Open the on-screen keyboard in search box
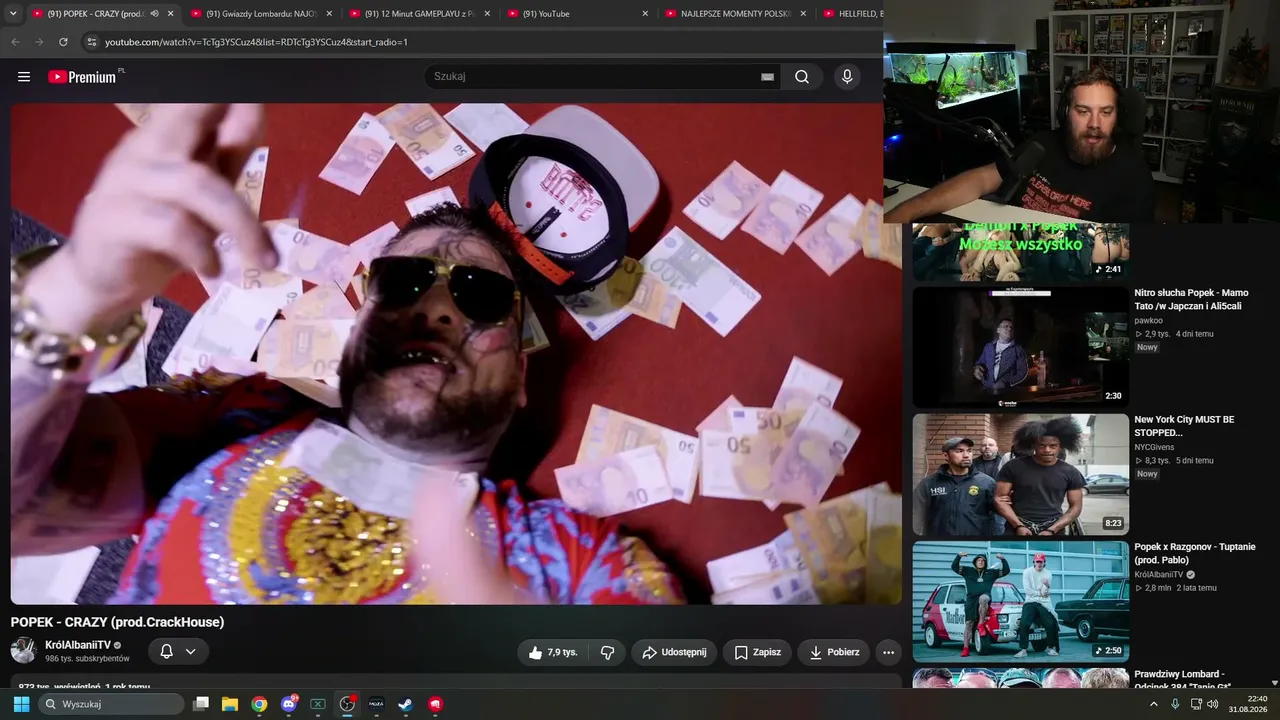Screen dimensions: 1280x720 767,77
